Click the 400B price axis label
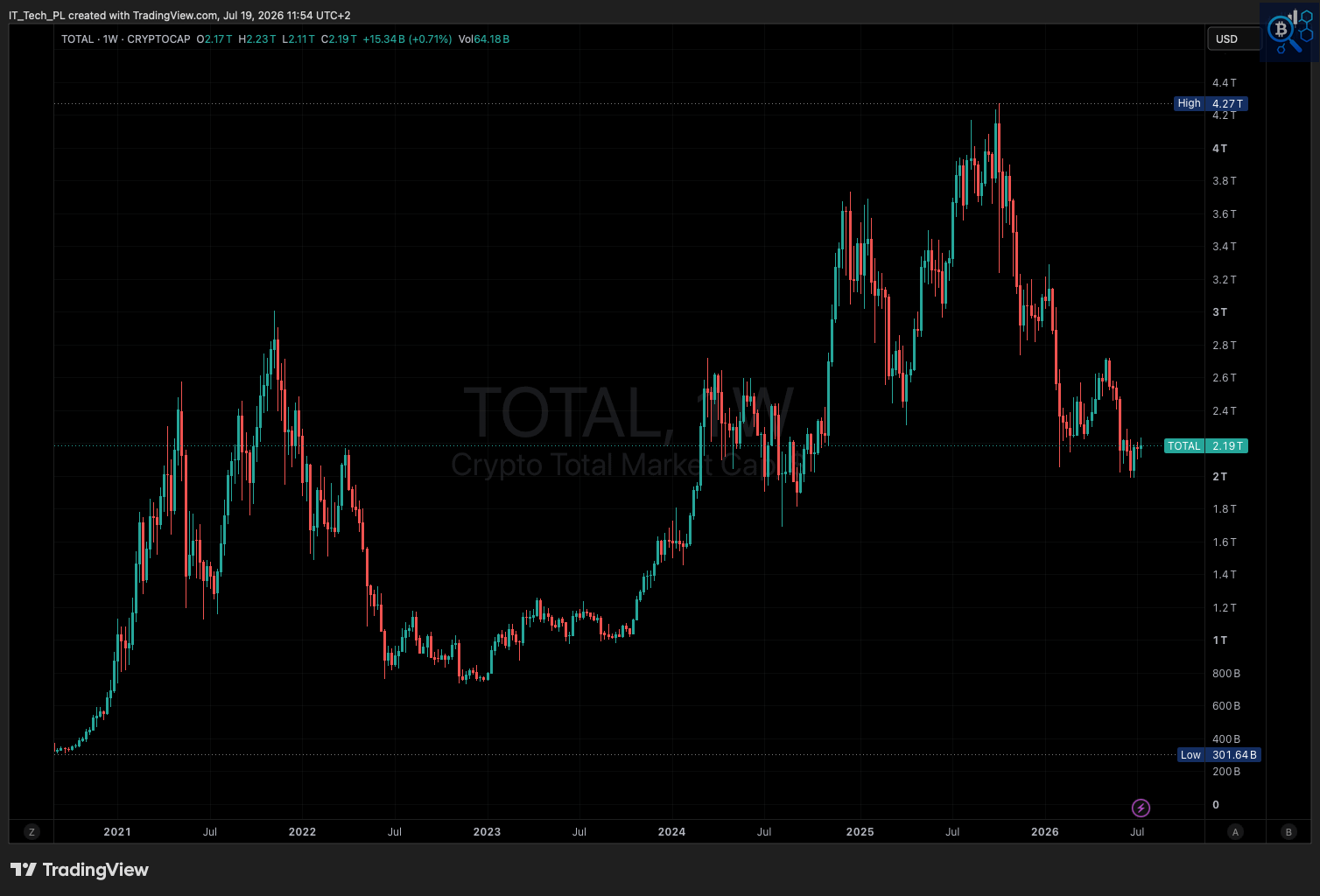 1226,739
